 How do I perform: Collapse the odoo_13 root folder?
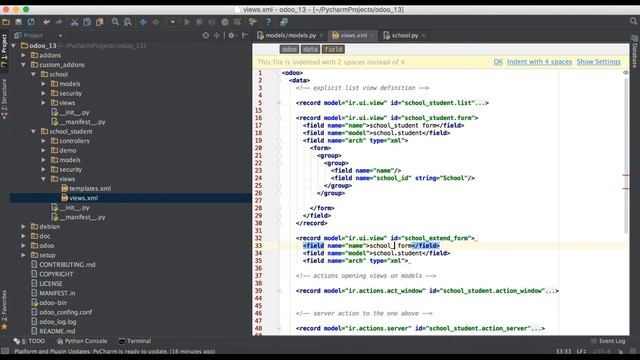pyautogui.click(x=14, y=46)
